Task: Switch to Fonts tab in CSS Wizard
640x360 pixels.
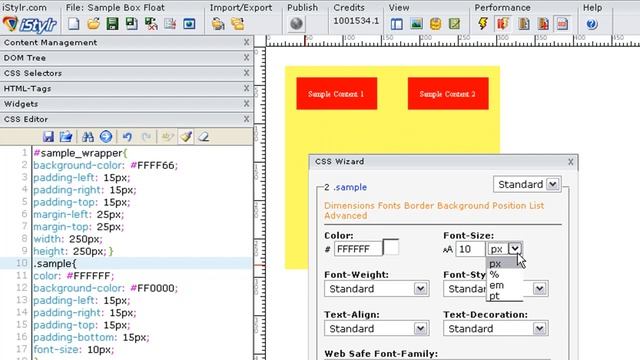Action: [389, 206]
